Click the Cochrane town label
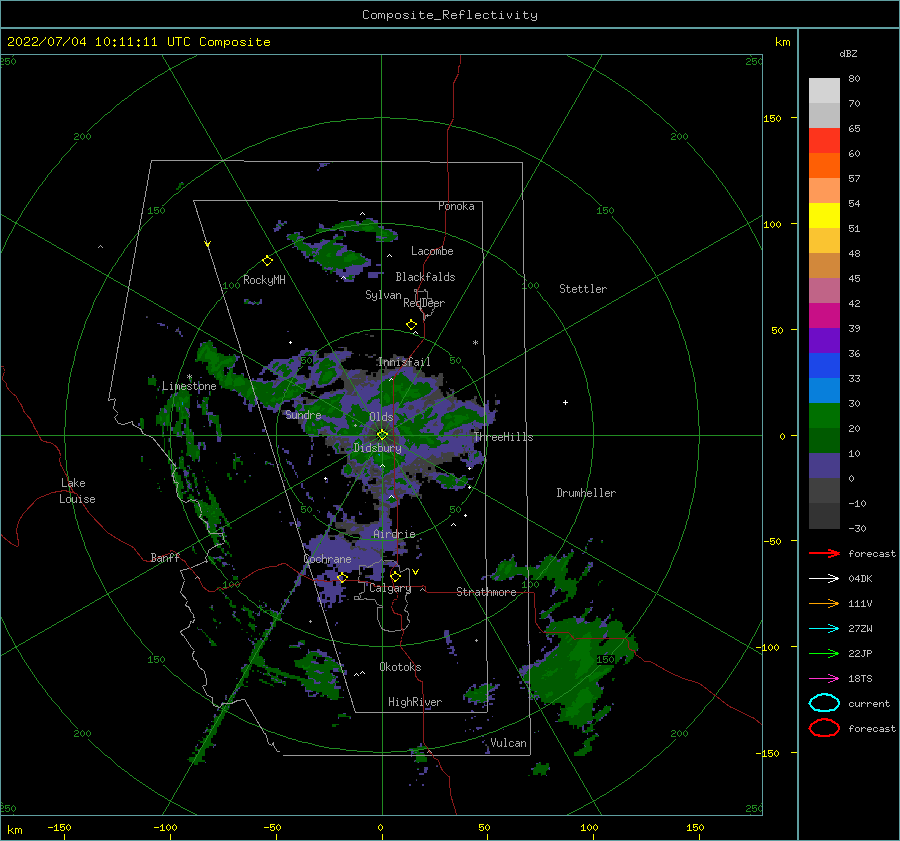Image resolution: width=900 pixels, height=841 pixels. click(327, 559)
